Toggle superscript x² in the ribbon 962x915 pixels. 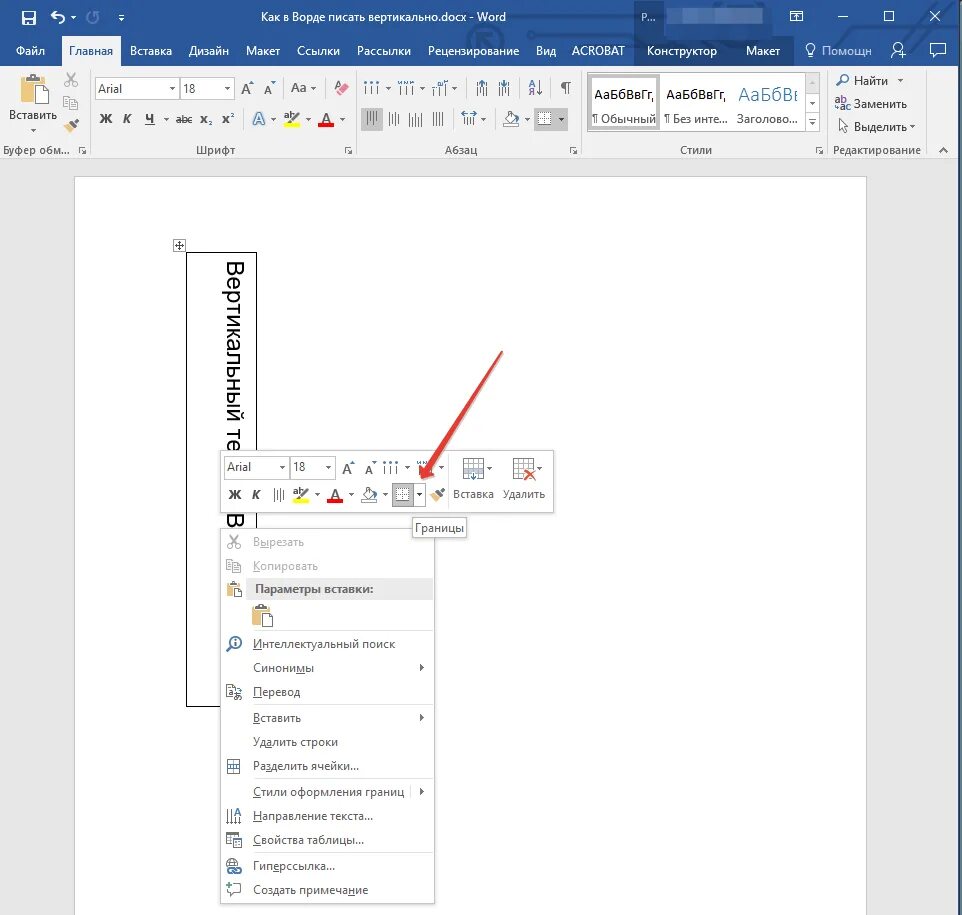pyautogui.click(x=228, y=119)
